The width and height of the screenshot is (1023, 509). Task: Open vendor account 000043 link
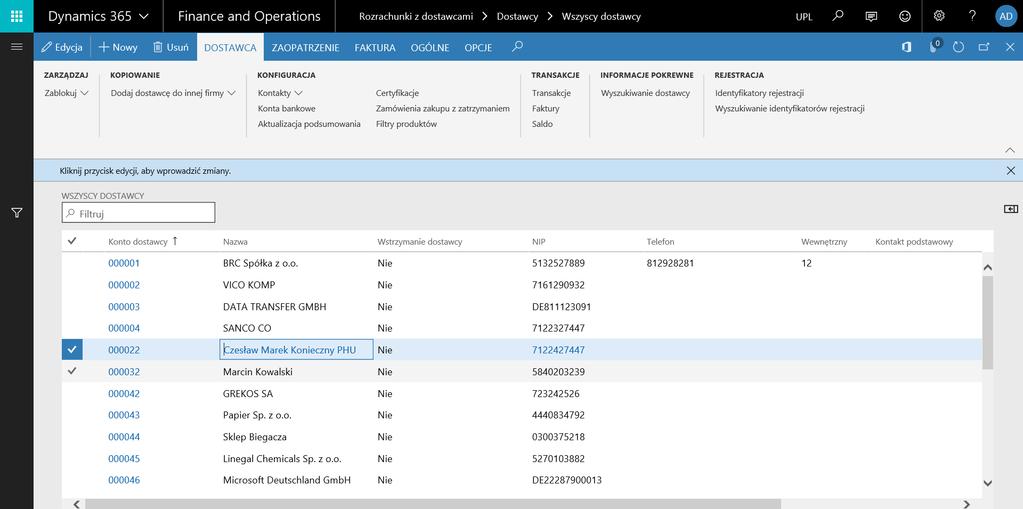(124, 415)
